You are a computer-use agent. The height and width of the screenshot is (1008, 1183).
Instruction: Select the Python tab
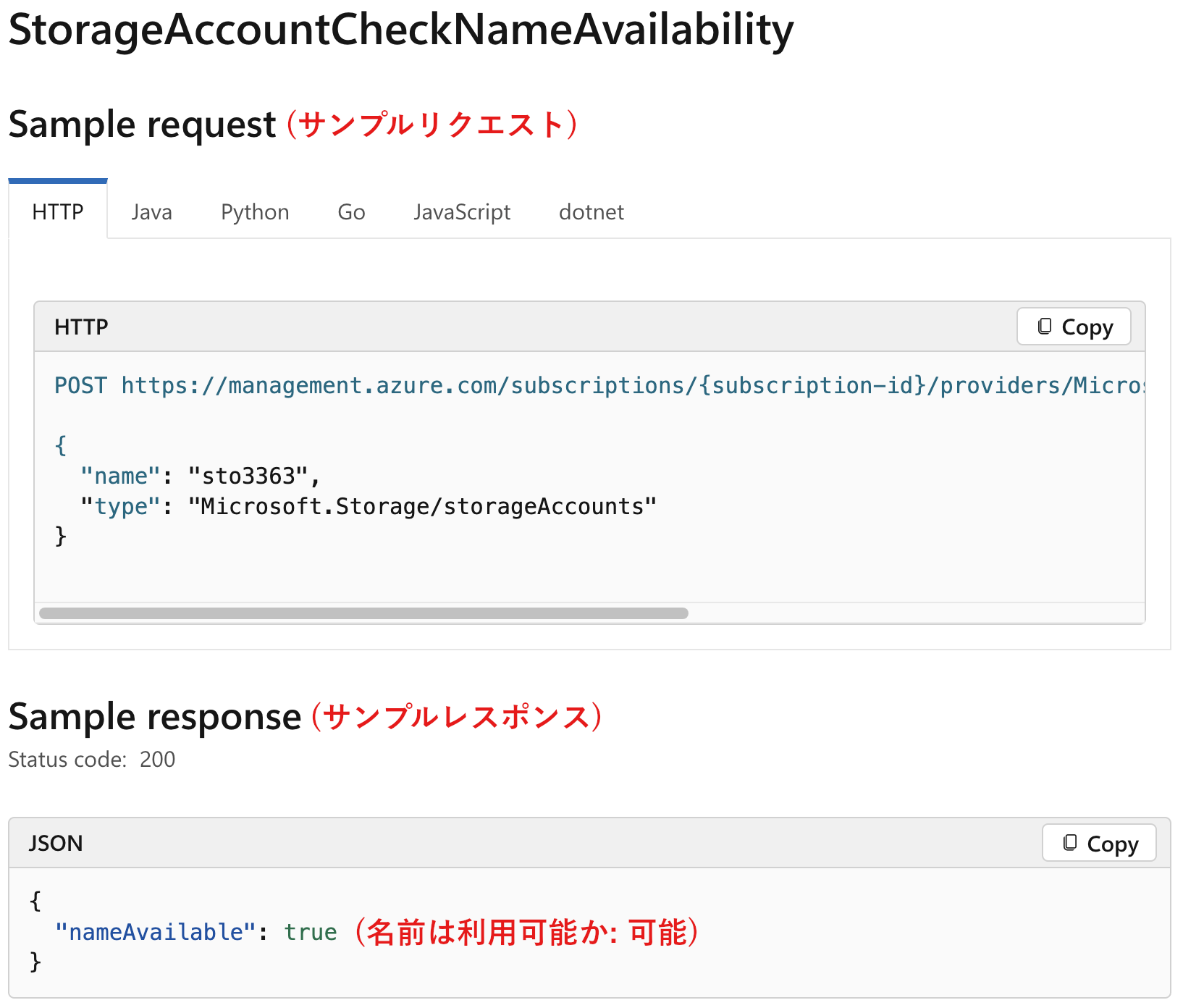click(x=255, y=211)
